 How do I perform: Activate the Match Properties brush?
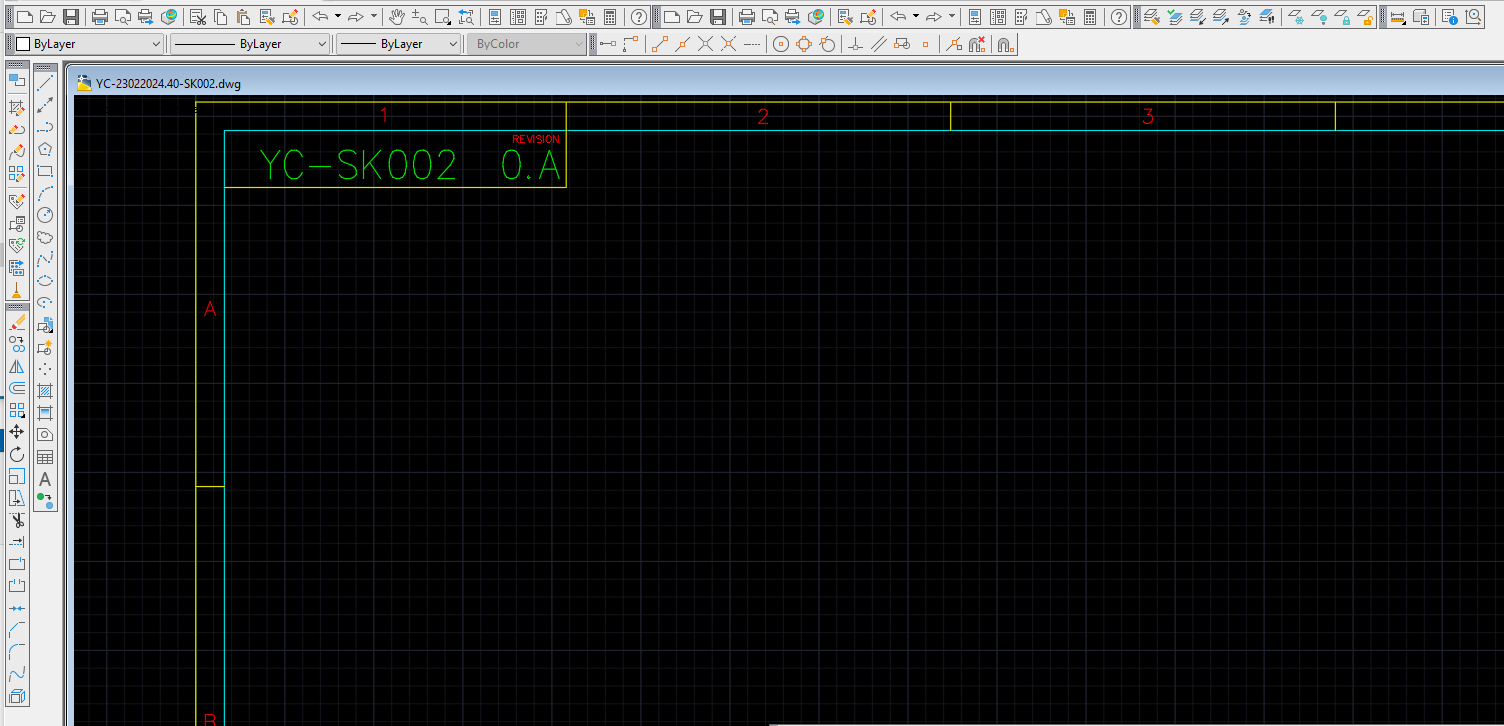pos(17,323)
